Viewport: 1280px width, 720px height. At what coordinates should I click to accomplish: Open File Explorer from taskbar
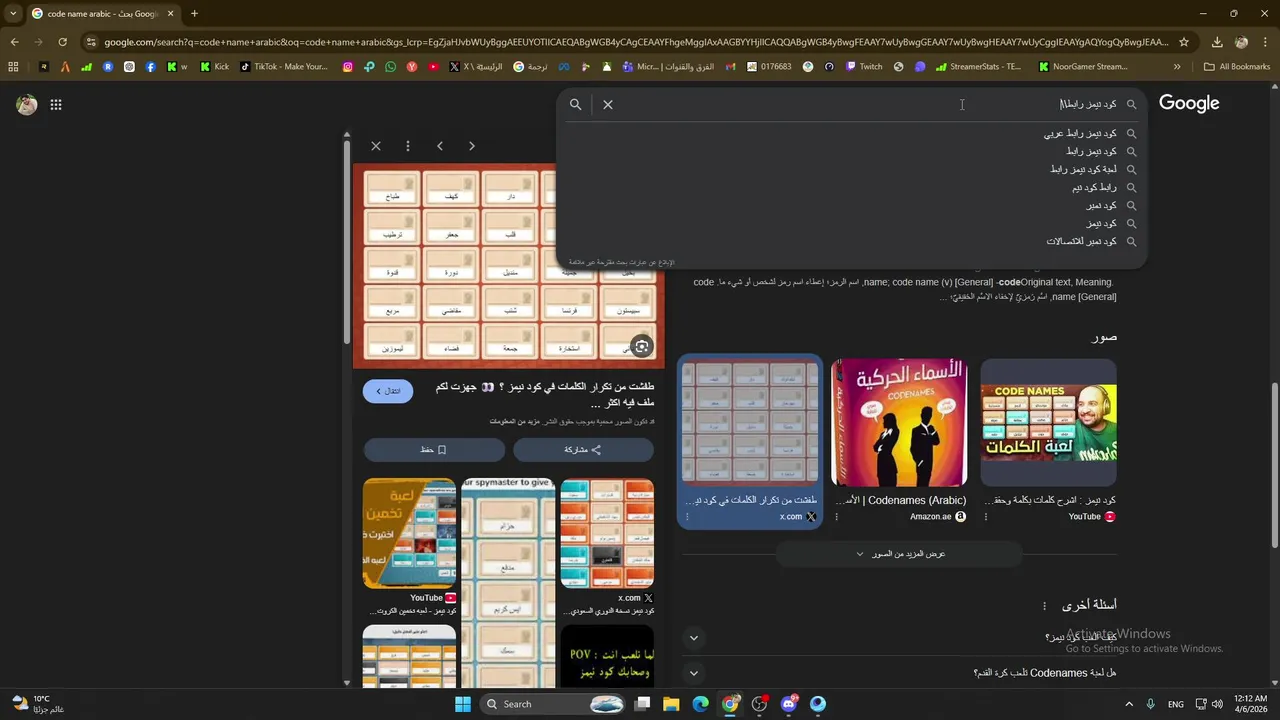coord(671,704)
